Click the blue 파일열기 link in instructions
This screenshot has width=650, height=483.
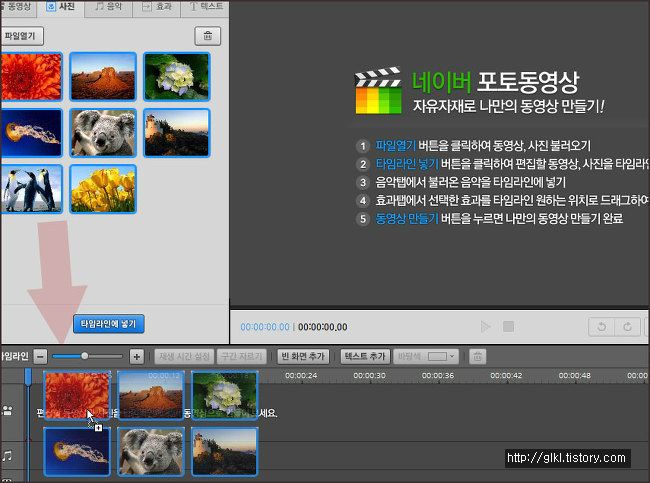coord(395,146)
